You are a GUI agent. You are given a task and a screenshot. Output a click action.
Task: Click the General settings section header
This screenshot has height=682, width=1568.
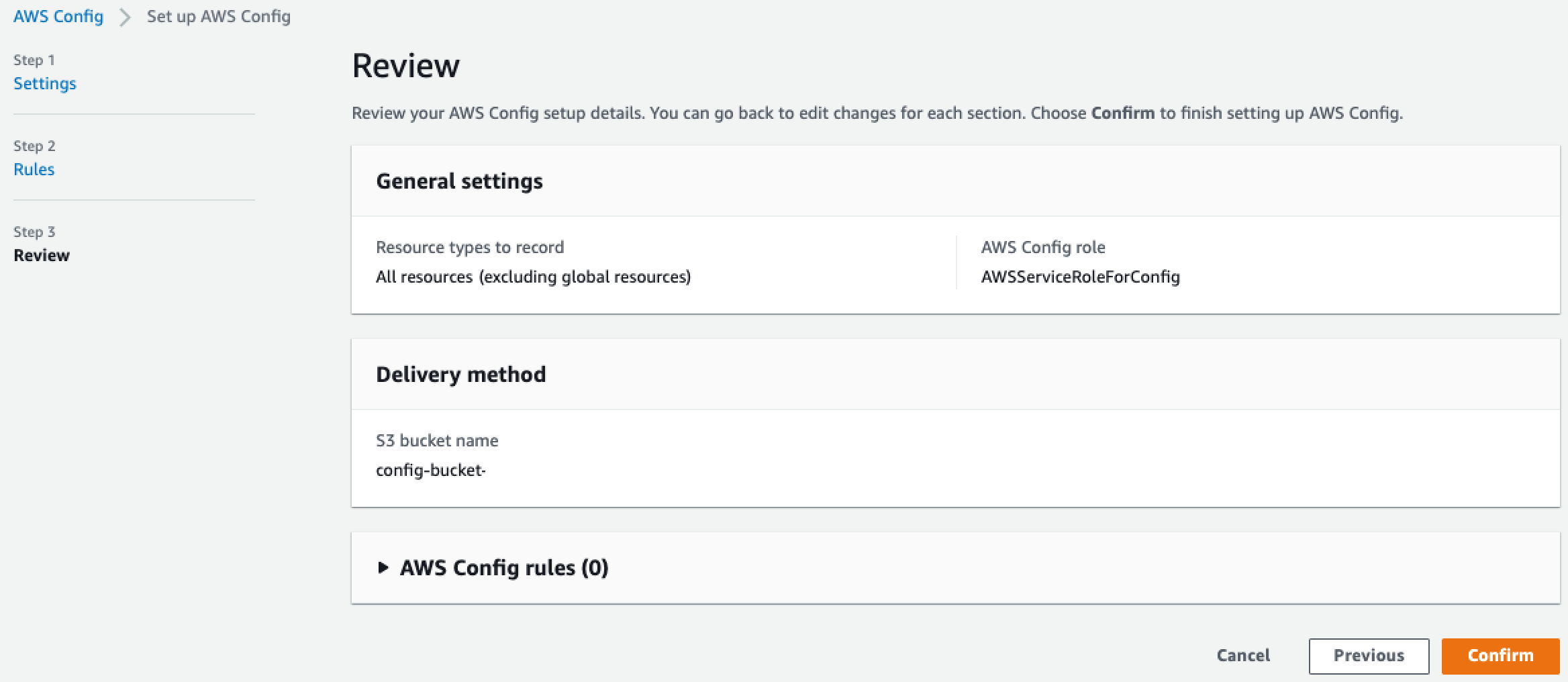[x=459, y=181]
